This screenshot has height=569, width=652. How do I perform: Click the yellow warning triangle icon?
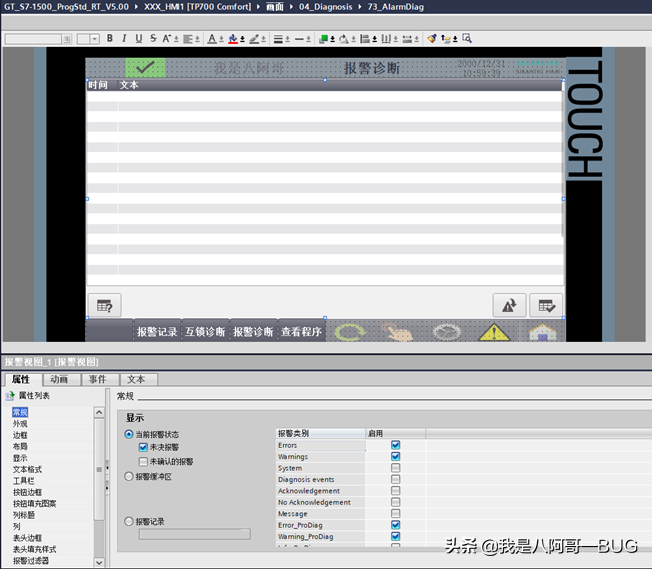pyautogui.click(x=493, y=332)
